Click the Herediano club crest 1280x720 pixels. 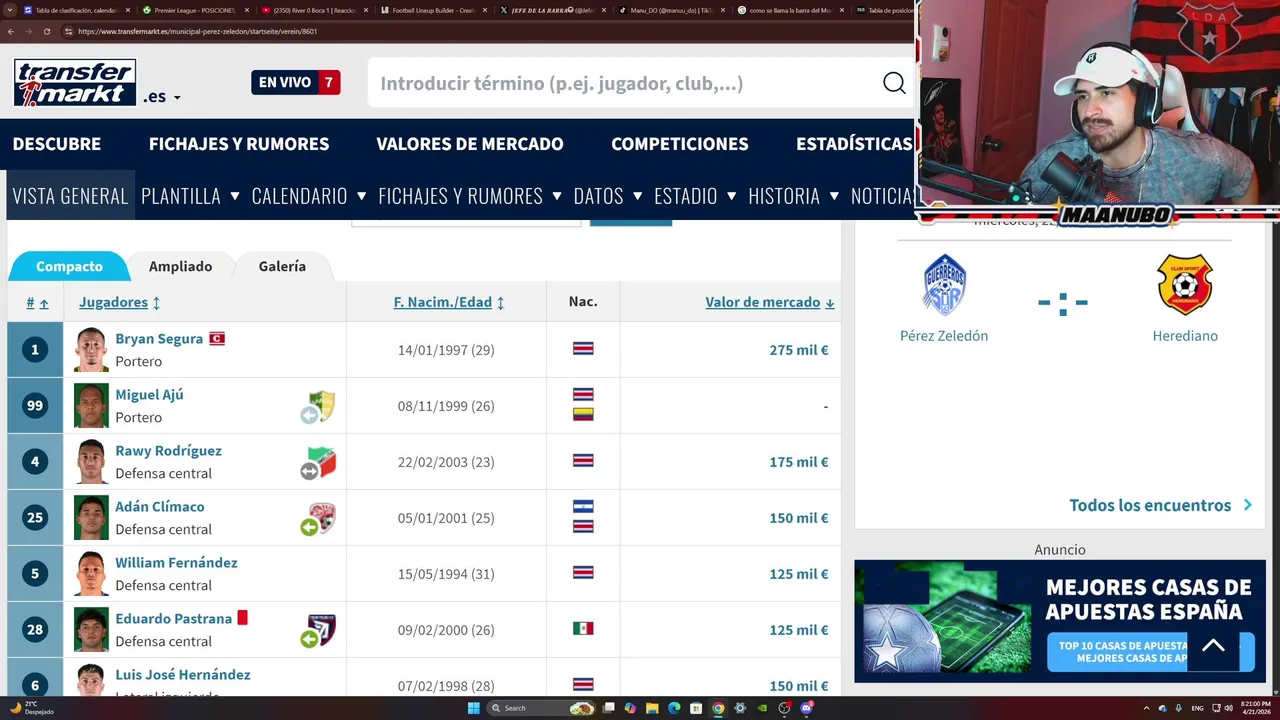pyautogui.click(x=1185, y=285)
